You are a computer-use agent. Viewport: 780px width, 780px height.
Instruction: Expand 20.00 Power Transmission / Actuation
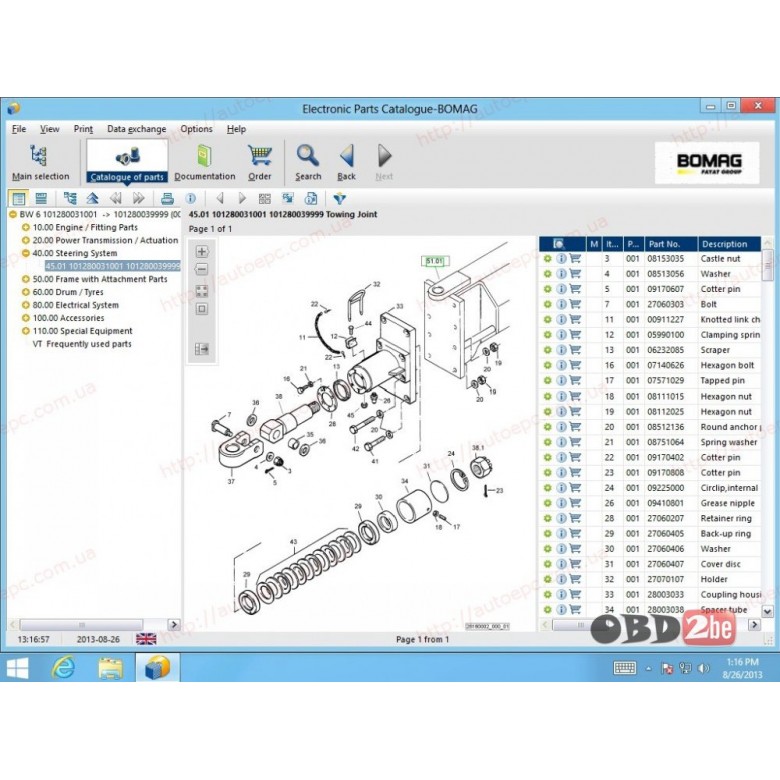point(26,240)
